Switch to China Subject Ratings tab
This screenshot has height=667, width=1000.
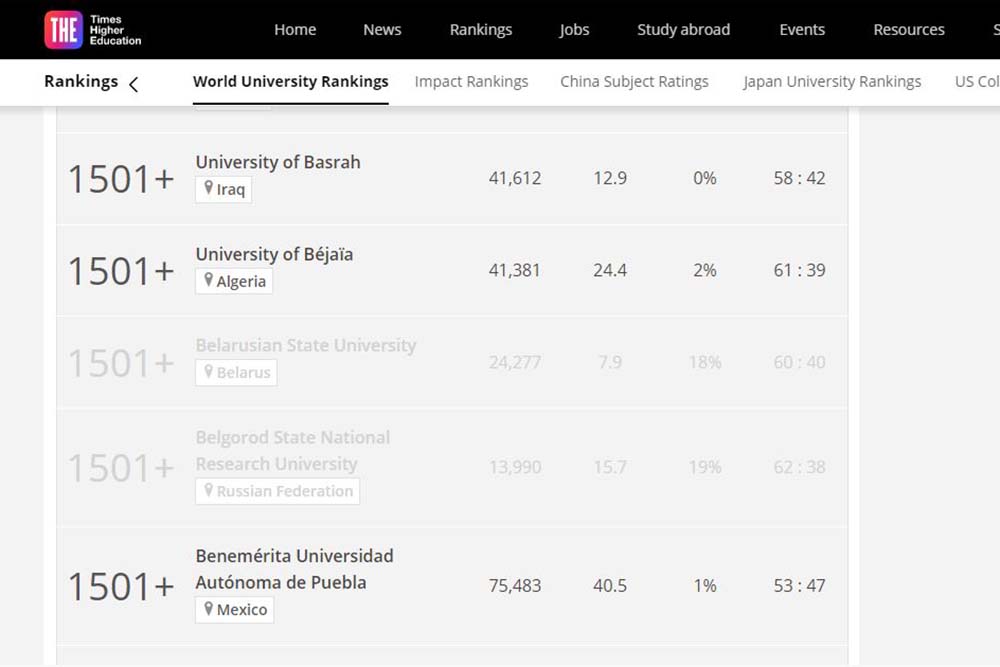634,82
